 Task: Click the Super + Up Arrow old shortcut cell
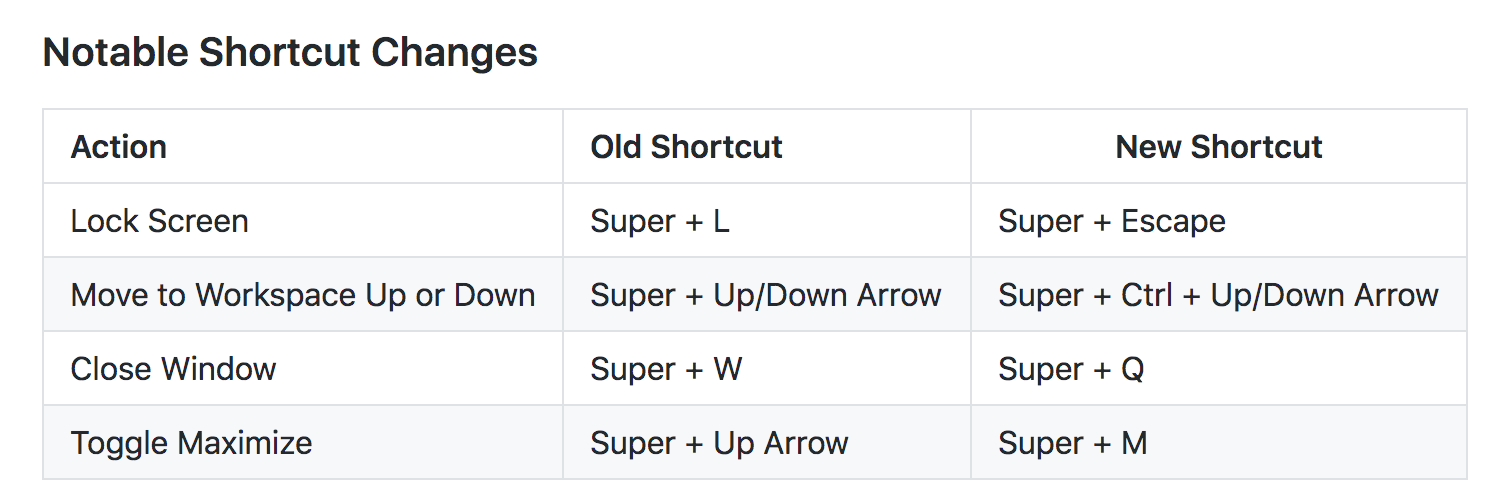tap(767, 442)
